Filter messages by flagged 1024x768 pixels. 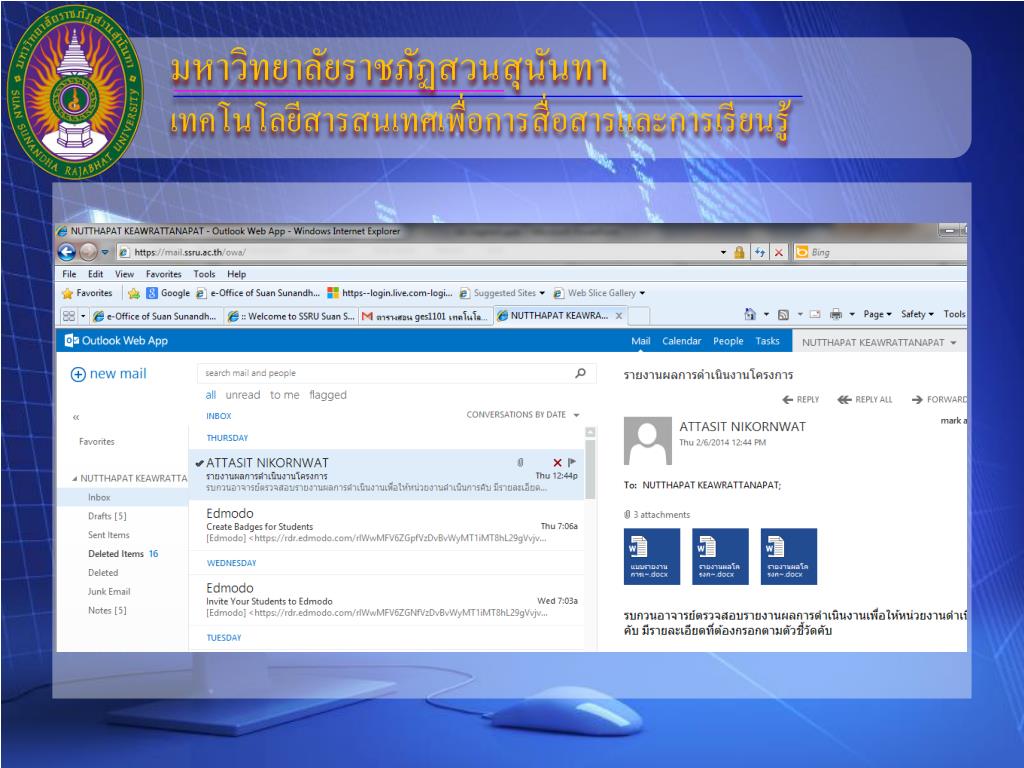328,395
